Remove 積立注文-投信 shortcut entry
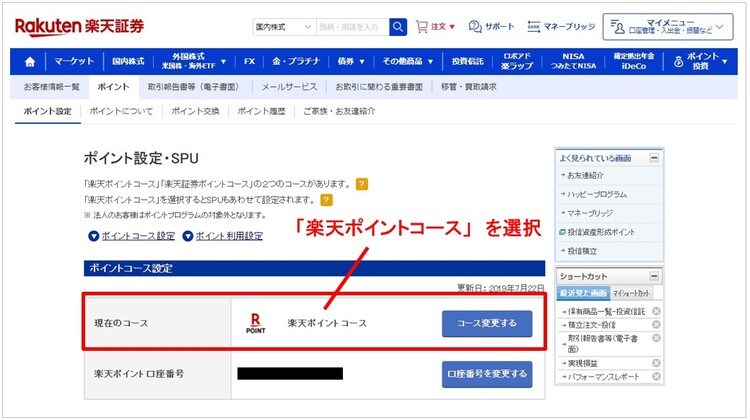The image size is (750, 420). (x=656, y=324)
